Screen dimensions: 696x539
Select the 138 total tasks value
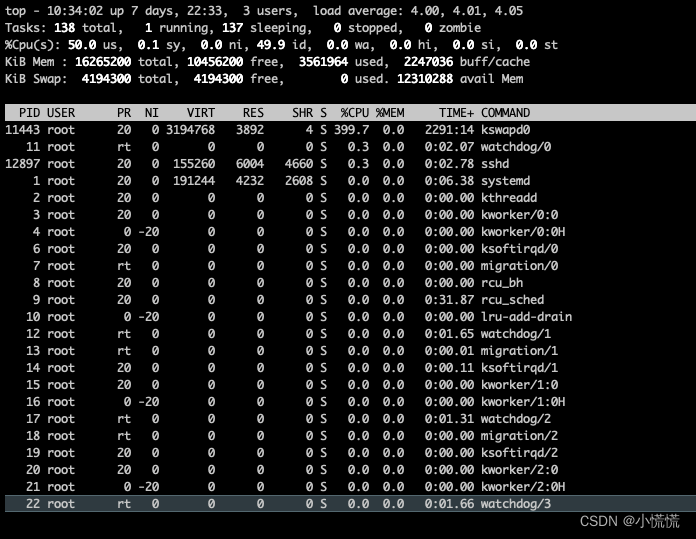pos(64,28)
